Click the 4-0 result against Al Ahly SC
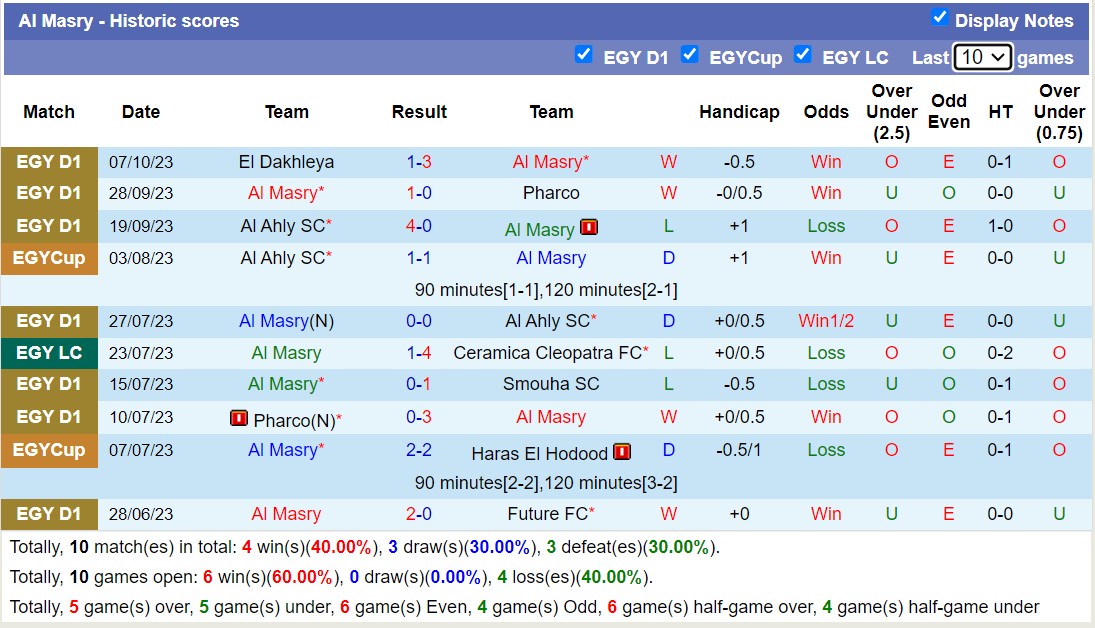 pos(419,226)
